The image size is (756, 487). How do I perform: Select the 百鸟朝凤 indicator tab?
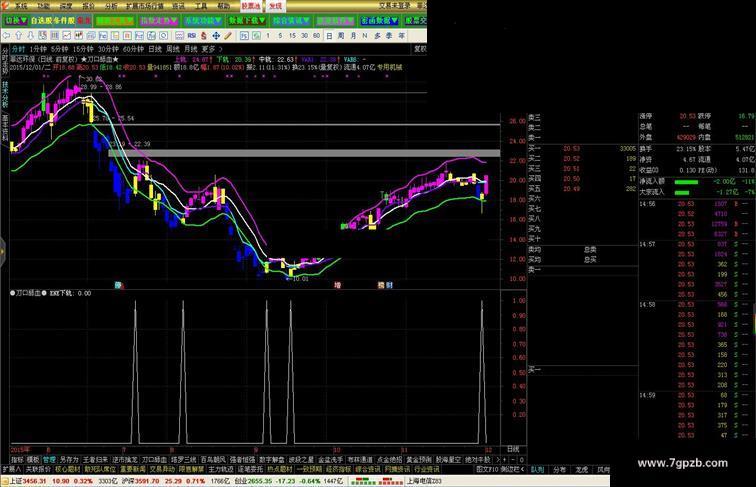click(x=213, y=460)
